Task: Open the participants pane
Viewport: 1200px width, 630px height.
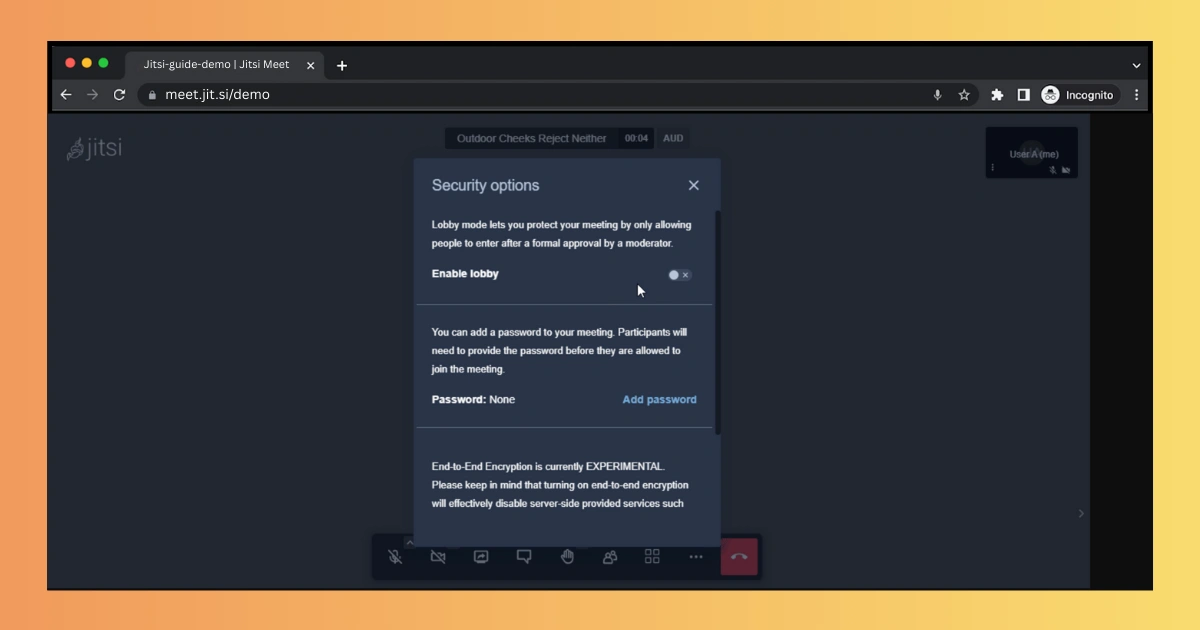Action: coord(610,557)
